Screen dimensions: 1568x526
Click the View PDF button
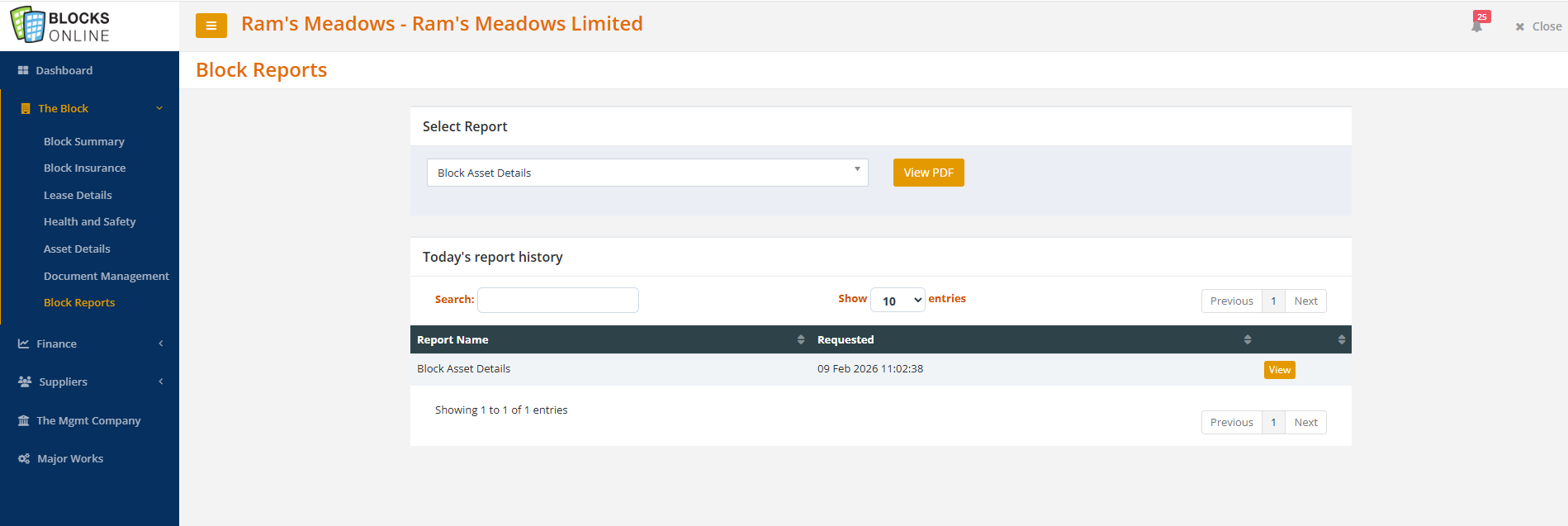coord(928,173)
